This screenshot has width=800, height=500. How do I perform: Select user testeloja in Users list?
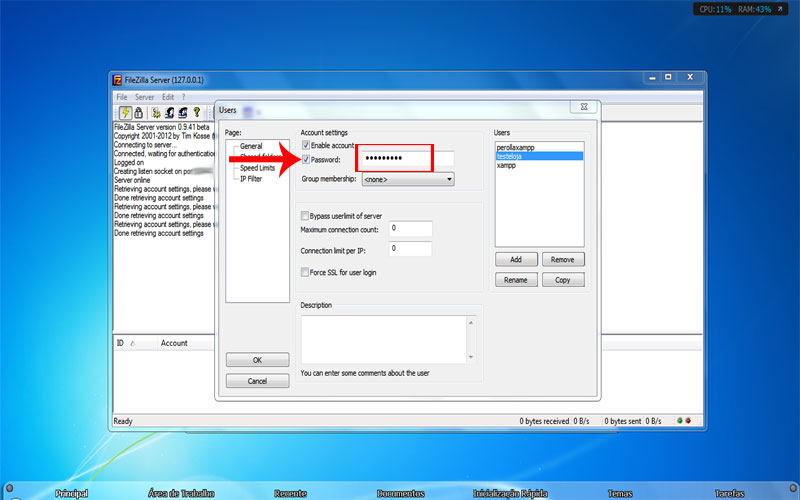click(x=539, y=156)
